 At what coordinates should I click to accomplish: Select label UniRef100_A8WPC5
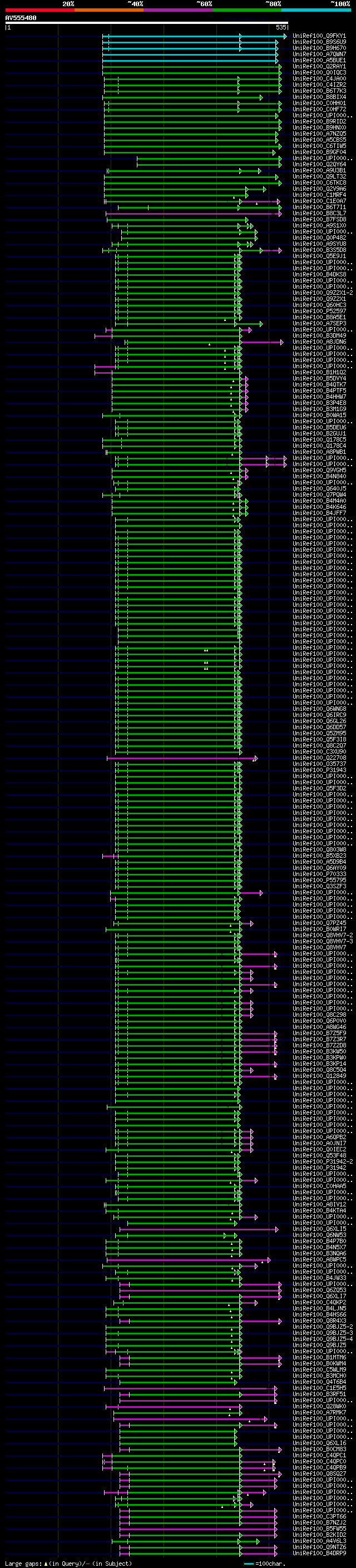(319, 1259)
